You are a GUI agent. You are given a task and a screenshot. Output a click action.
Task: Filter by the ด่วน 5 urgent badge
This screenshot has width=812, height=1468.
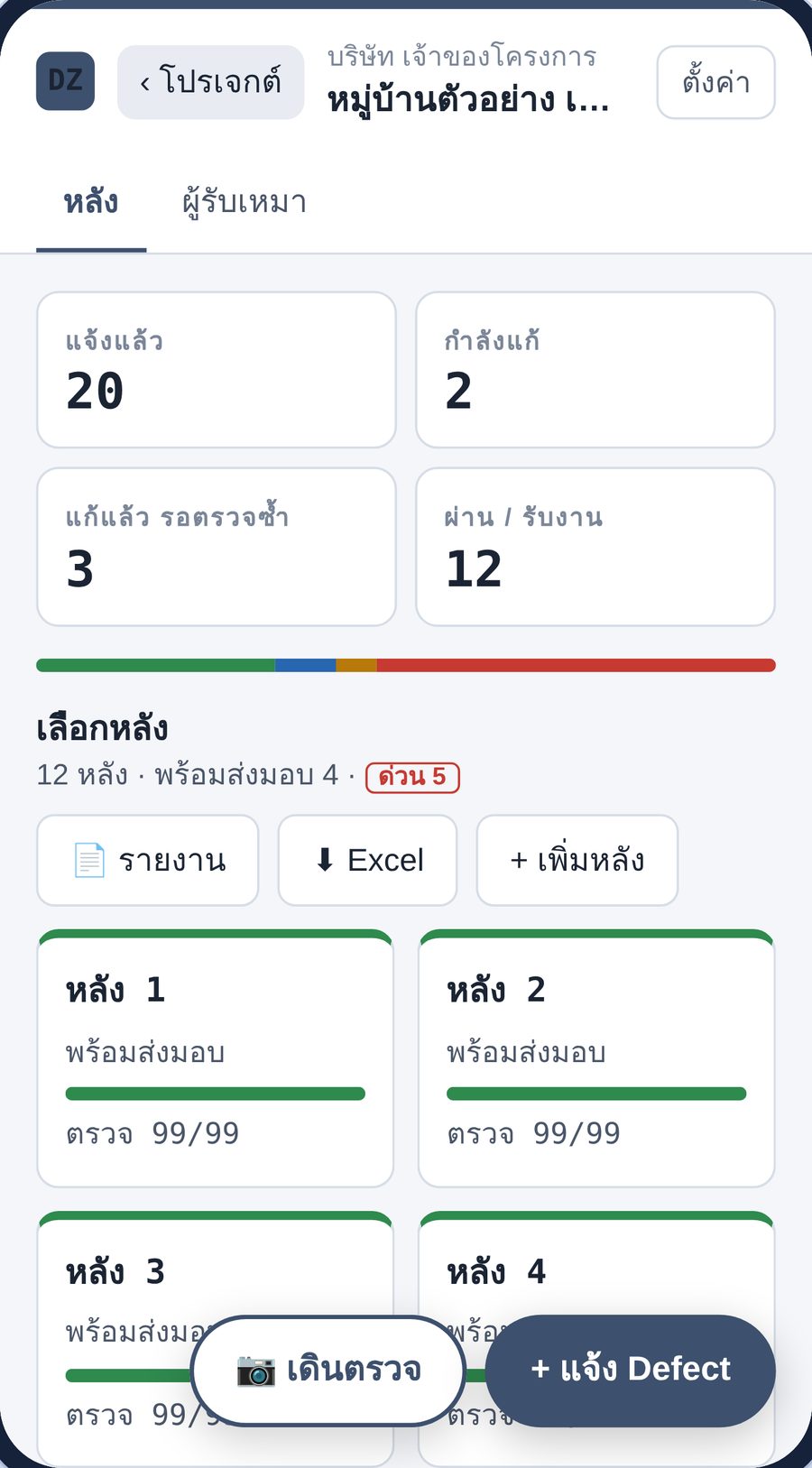point(412,777)
